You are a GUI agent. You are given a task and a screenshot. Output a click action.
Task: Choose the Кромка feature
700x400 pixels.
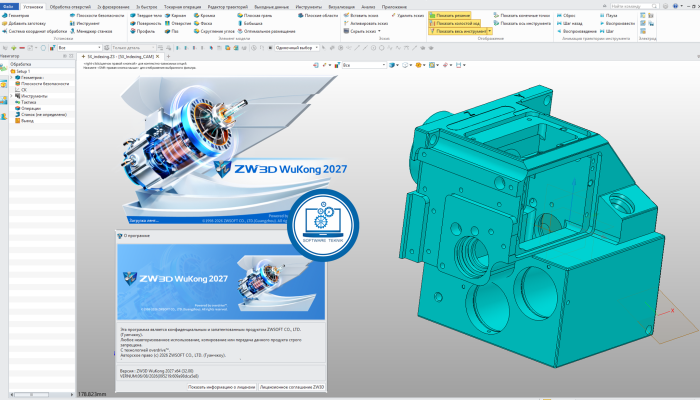point(204,15)
